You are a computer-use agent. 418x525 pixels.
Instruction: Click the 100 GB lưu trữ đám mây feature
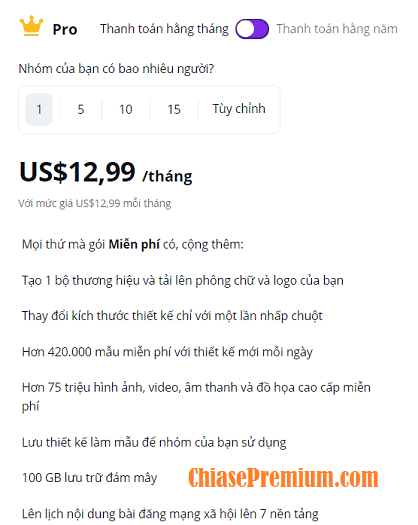tap(89, 478)
